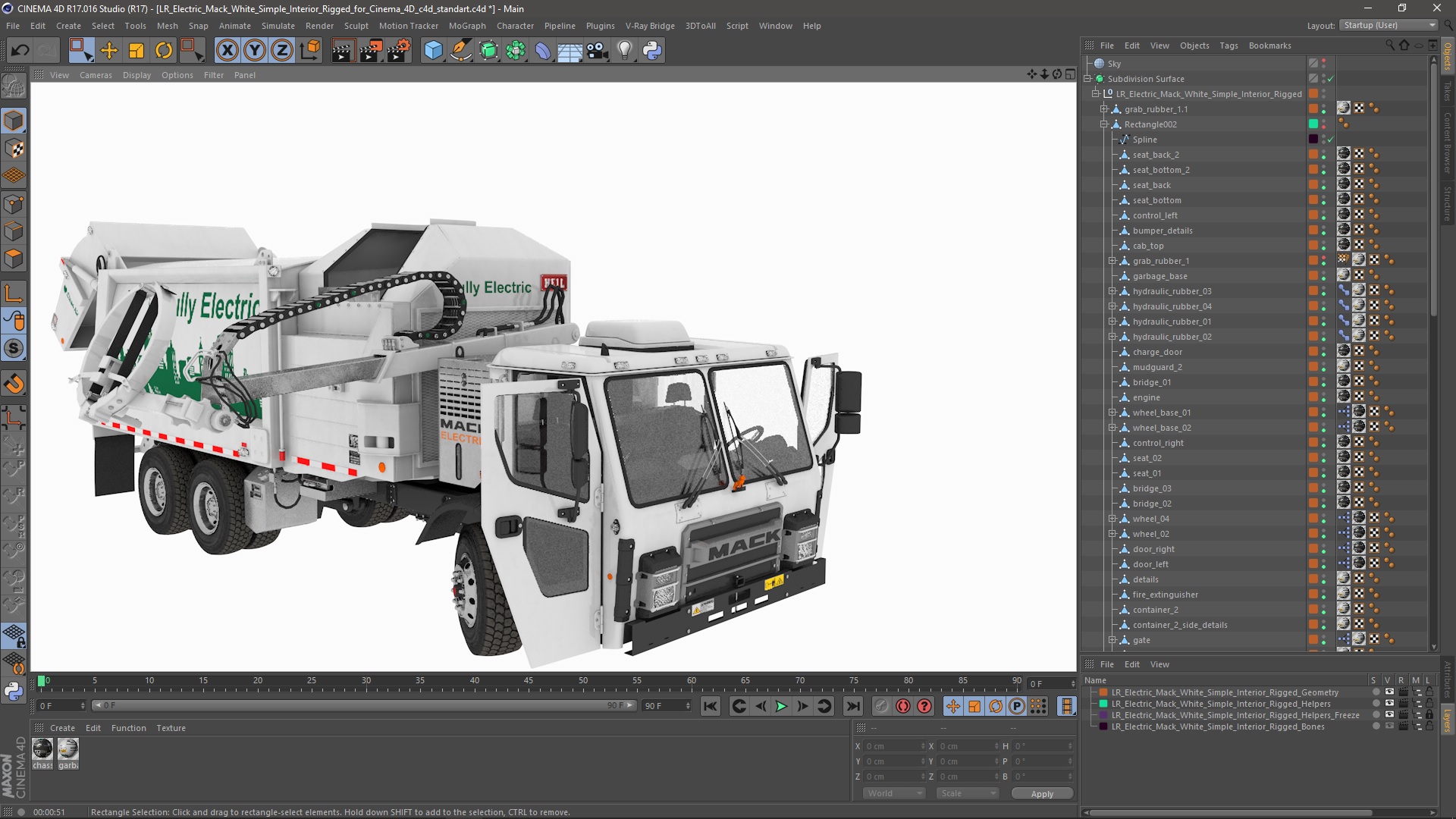Select the fire_extinguisher object

[1166, 595]
